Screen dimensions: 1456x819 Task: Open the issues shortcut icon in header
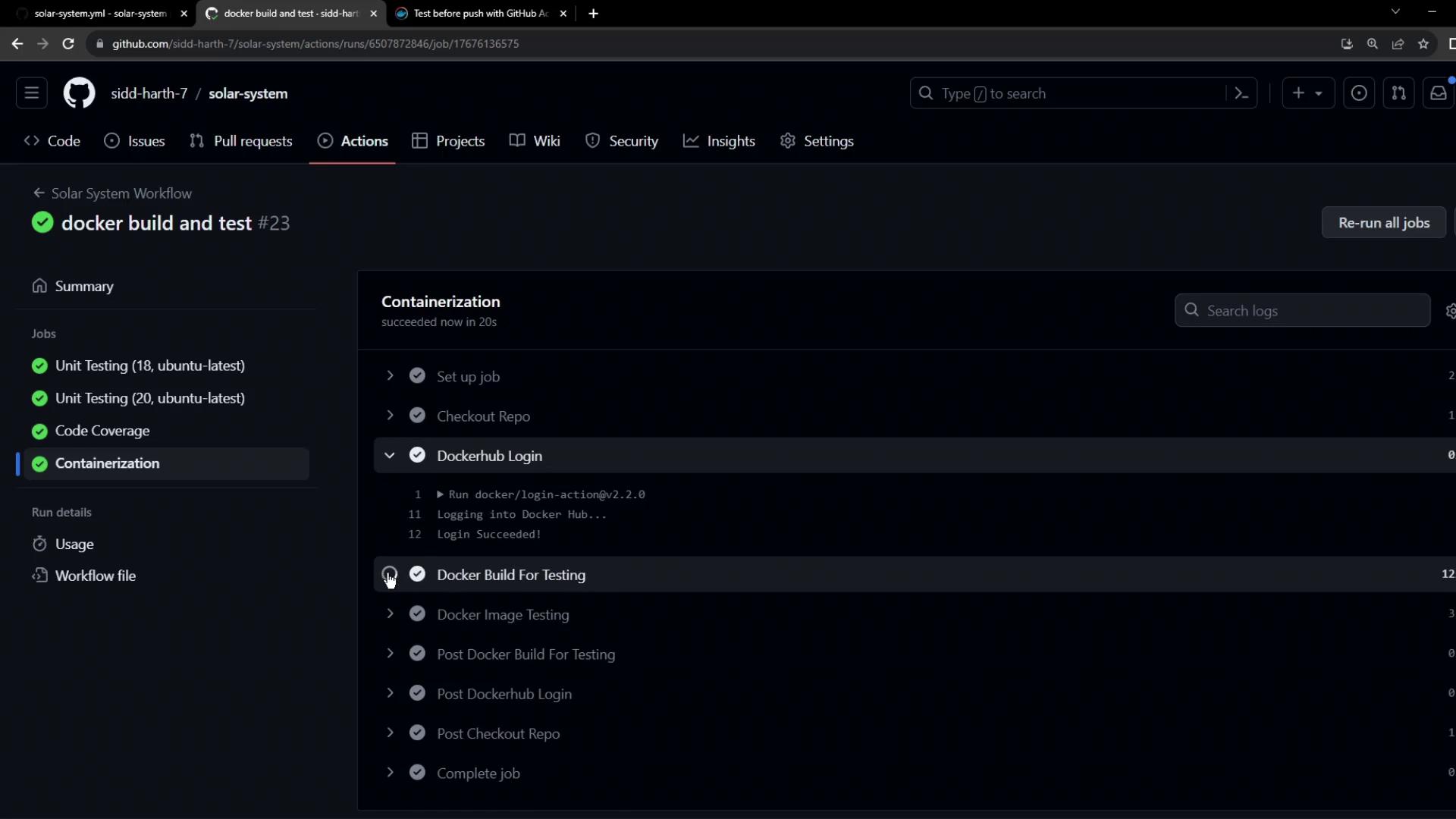pyautogui.click(x=1359, y=93)
